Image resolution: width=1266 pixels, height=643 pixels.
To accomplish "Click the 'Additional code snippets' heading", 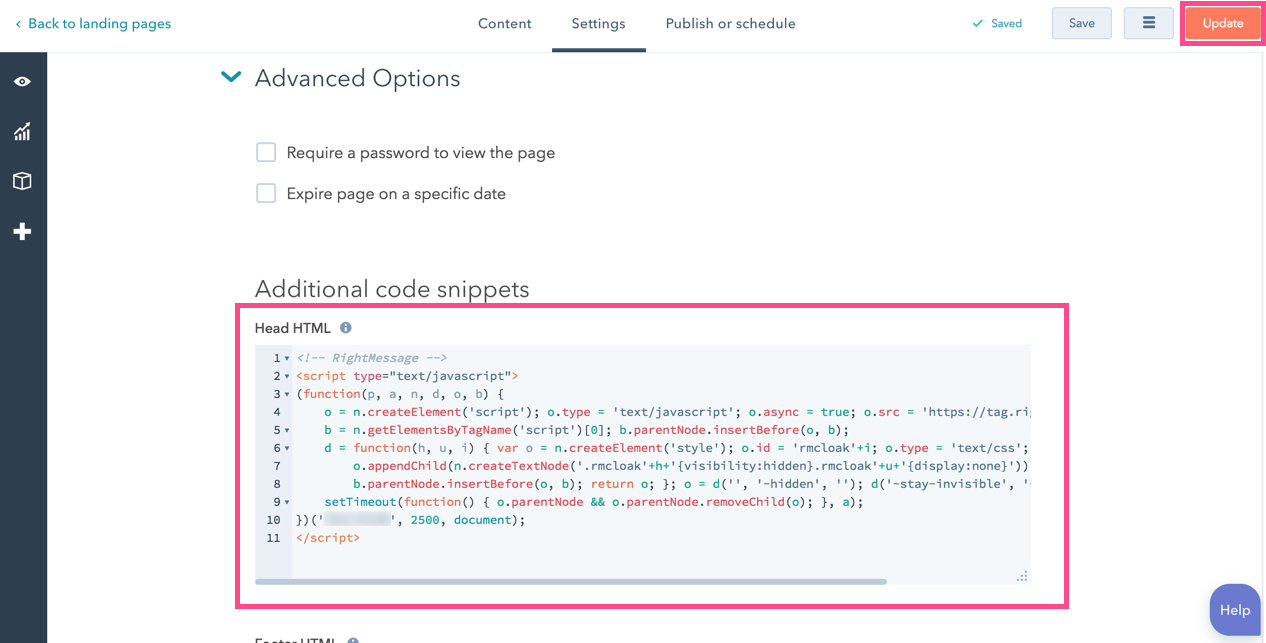I will click(x=392, y=289).
